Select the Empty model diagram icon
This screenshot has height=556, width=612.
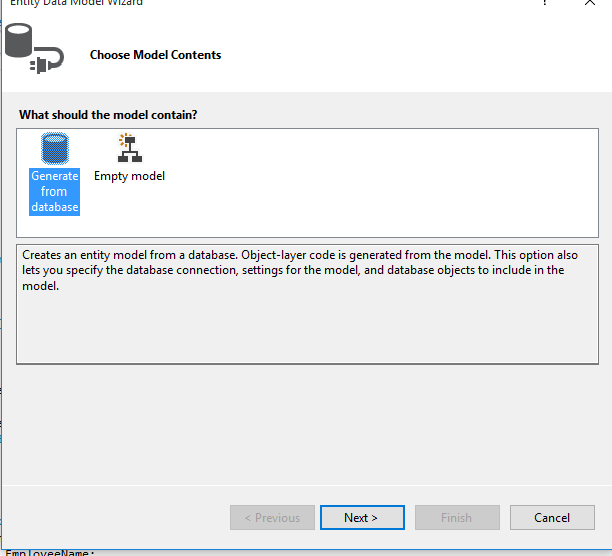coord(129,148)
